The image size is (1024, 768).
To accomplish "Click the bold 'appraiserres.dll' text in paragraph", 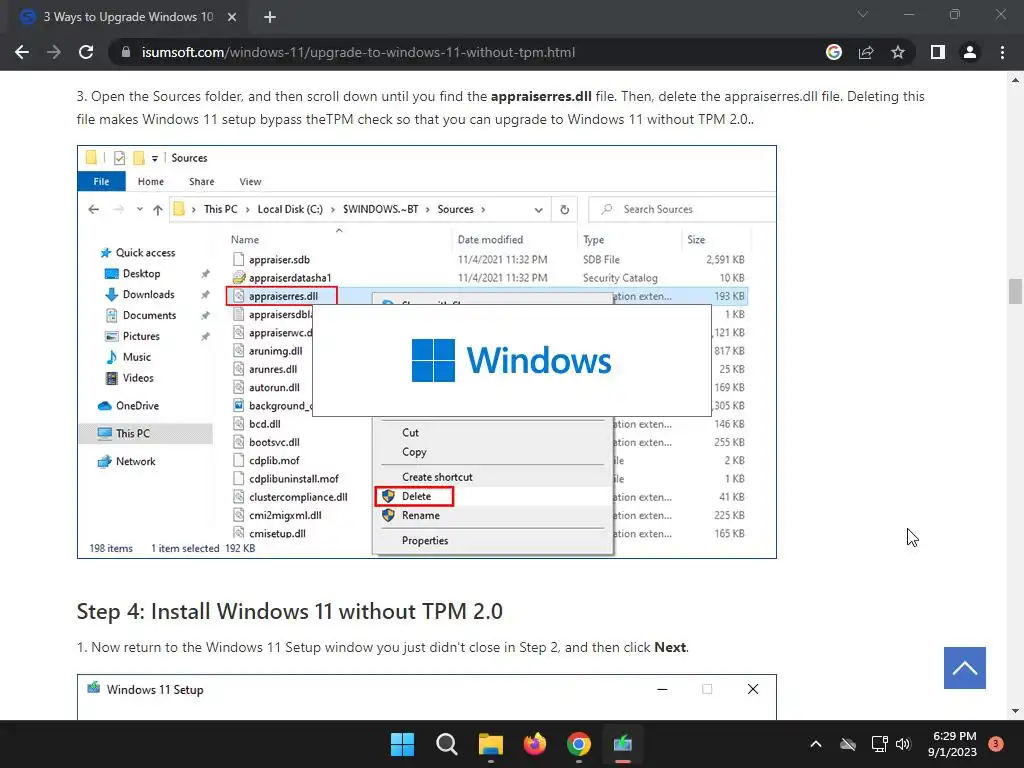I will tap(541, 96).
